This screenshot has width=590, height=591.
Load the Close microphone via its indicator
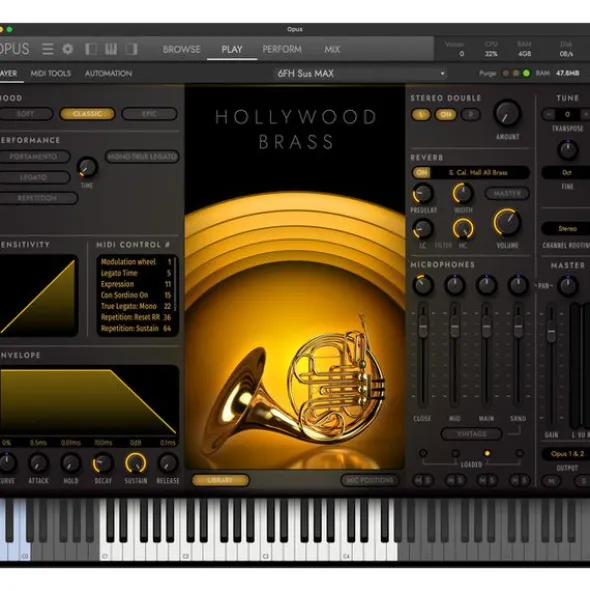point(423,453)
